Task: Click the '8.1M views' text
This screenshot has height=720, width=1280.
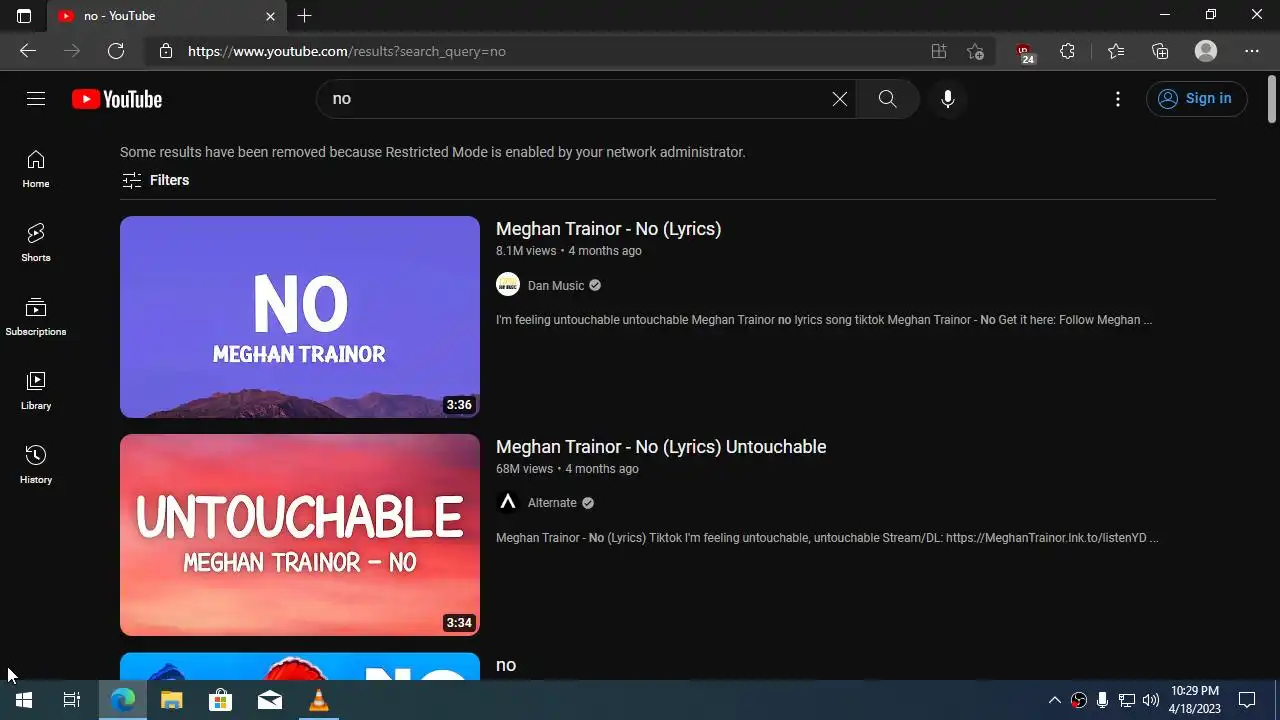Action: point(526,251)
